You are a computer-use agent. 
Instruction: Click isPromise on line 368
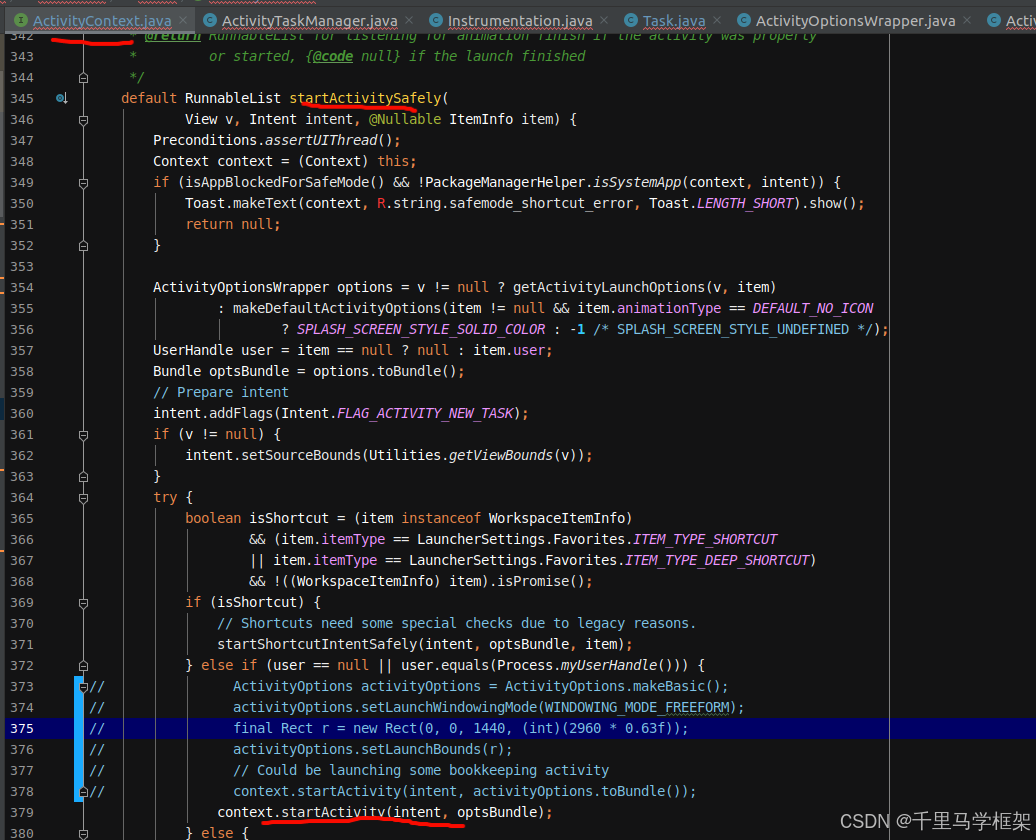(x=533, y=582)
